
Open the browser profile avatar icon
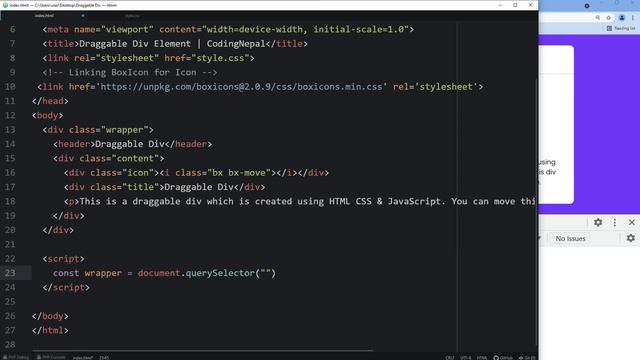(622, 18)
